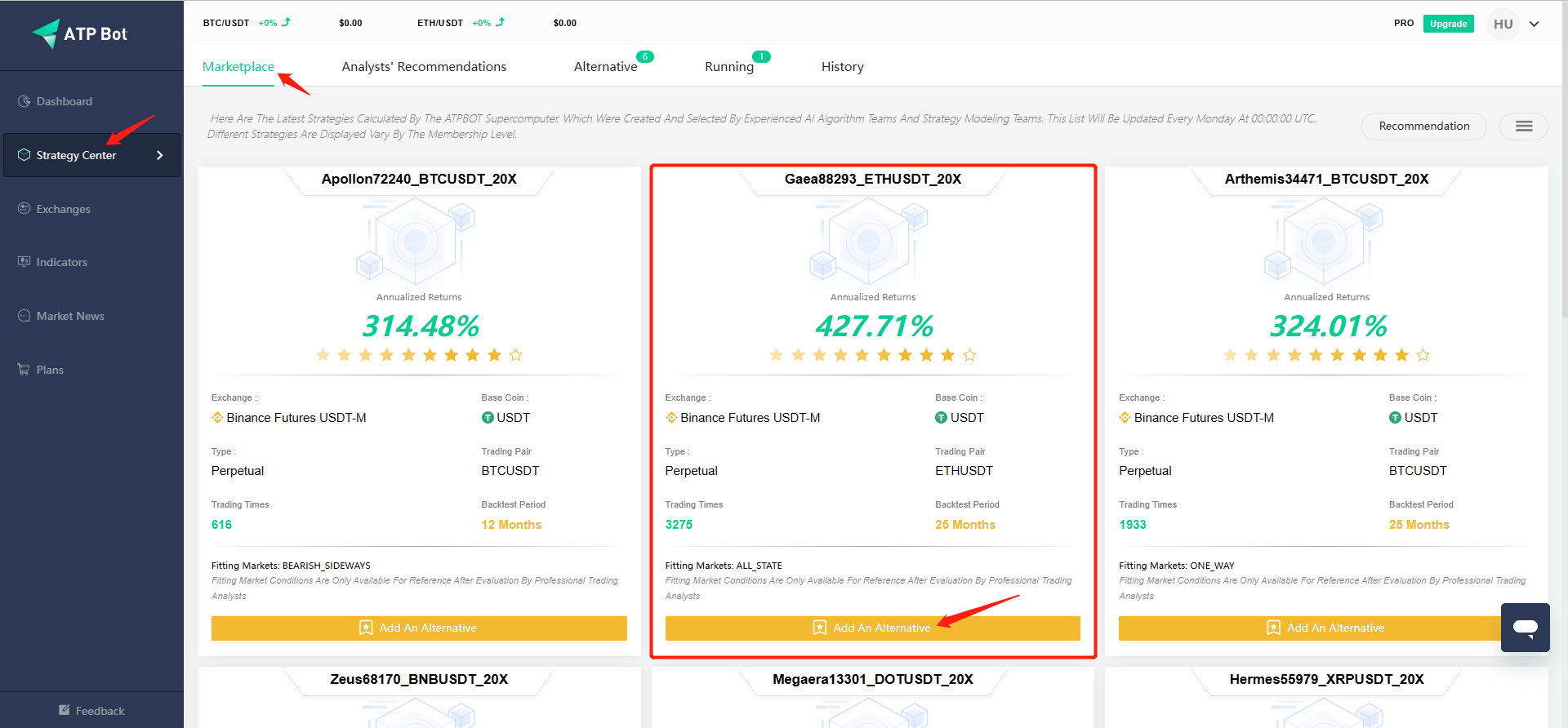The image size is (1568, 728).
Task: Click the Trading Times value 3275
Action: [679, 525]
